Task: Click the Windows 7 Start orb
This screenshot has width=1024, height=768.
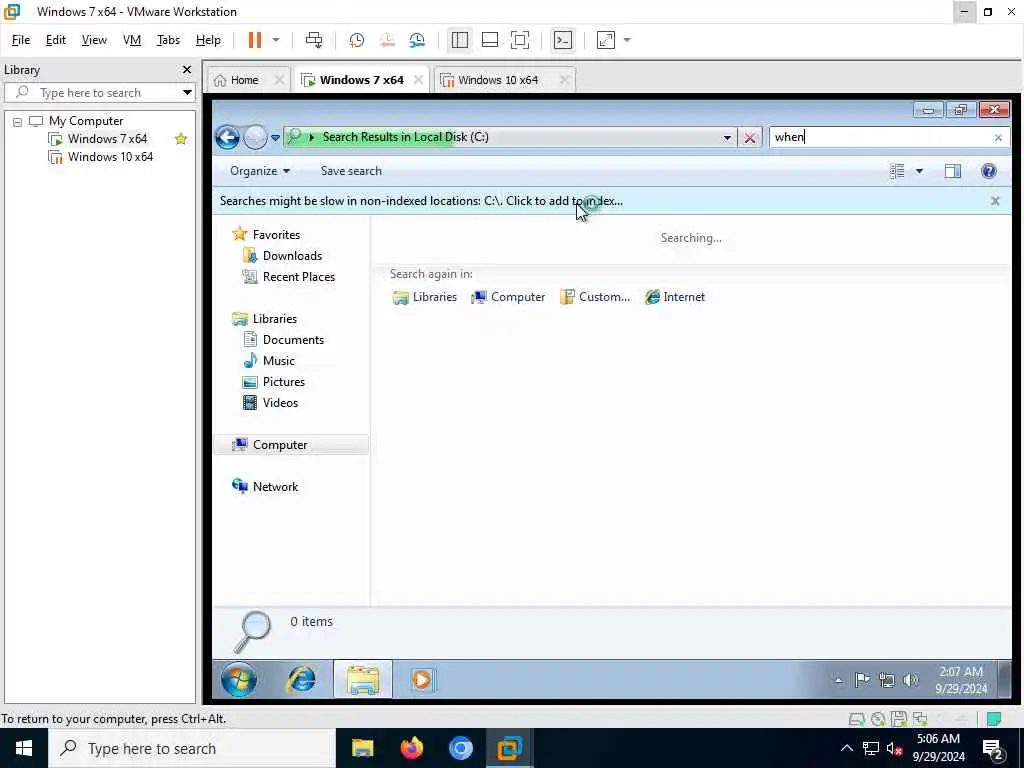Action: pyautogui.click(x=239, y=679)
